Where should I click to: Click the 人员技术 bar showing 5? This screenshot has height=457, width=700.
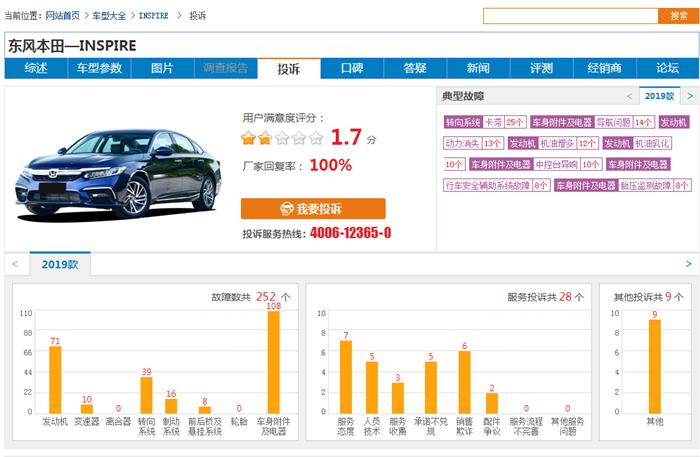click(372, 387)
